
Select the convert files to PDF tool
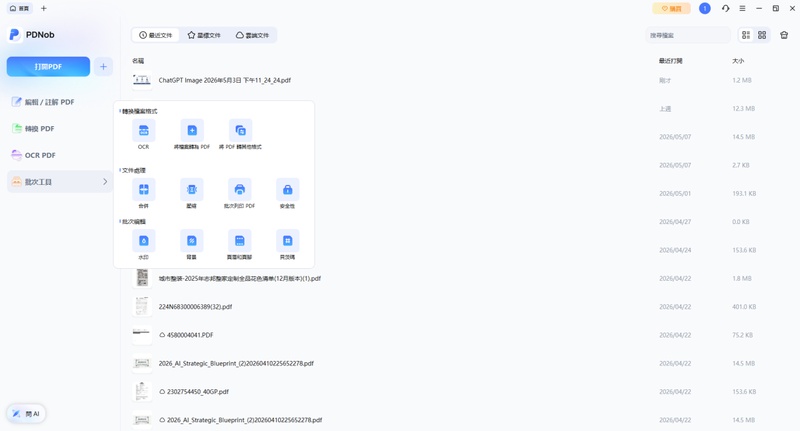tap(192, 131)
